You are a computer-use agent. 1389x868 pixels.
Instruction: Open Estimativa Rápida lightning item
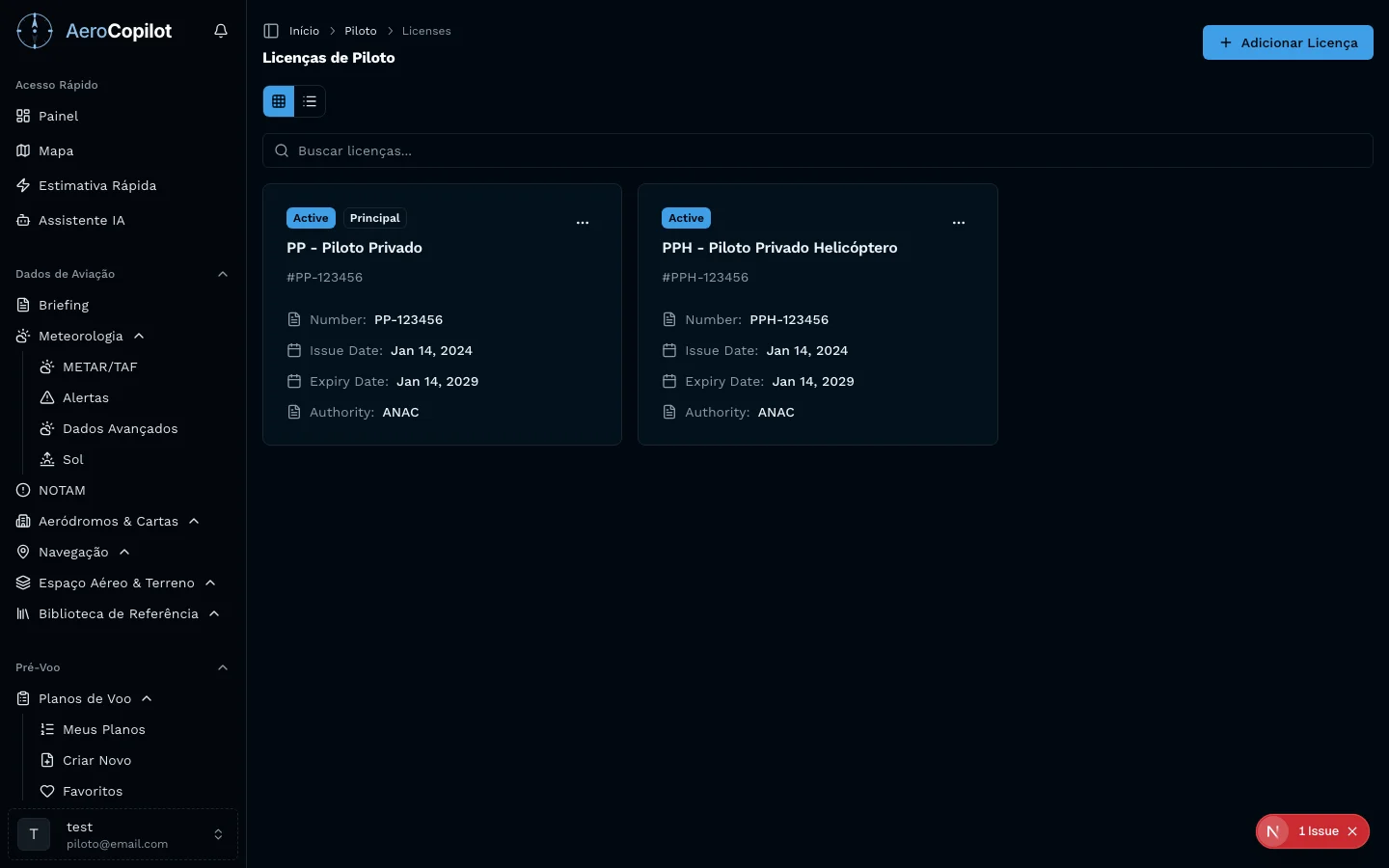(96, 185)
